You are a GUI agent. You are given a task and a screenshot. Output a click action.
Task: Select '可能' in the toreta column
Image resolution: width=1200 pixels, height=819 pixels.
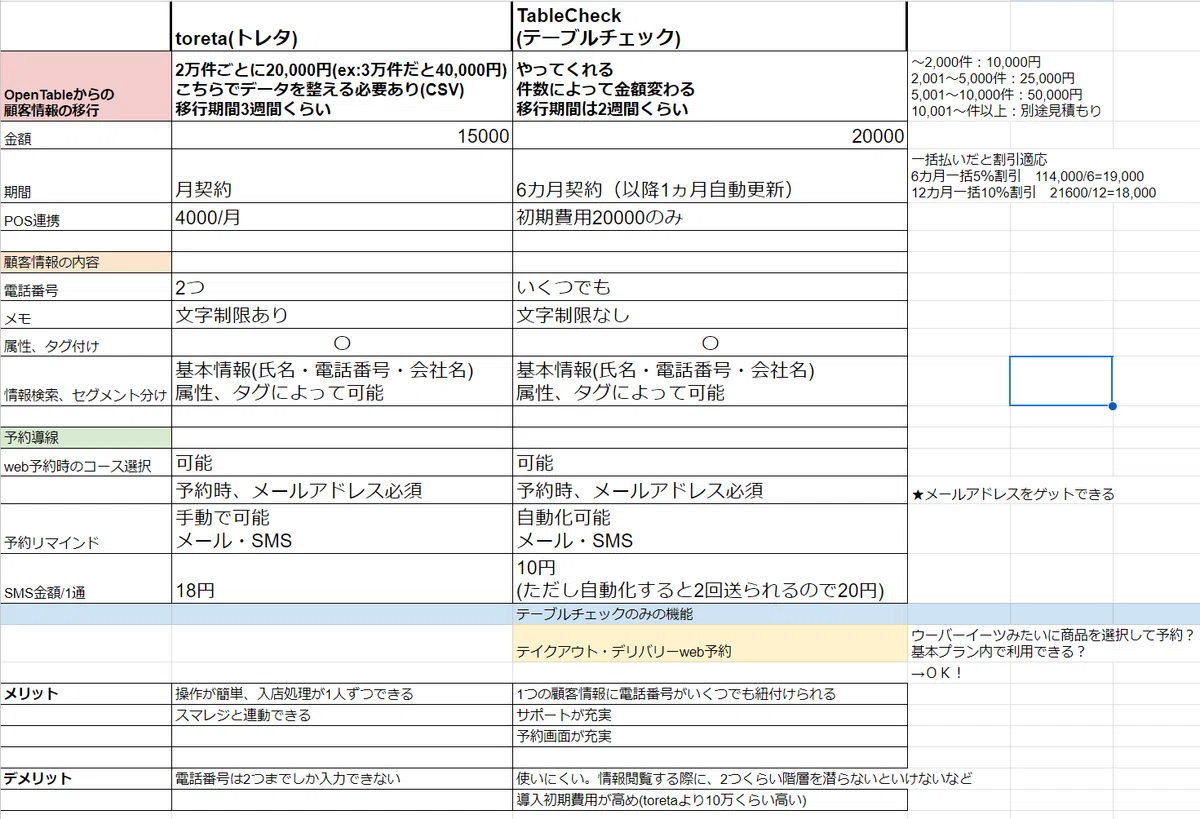click(x=341, y=463)
